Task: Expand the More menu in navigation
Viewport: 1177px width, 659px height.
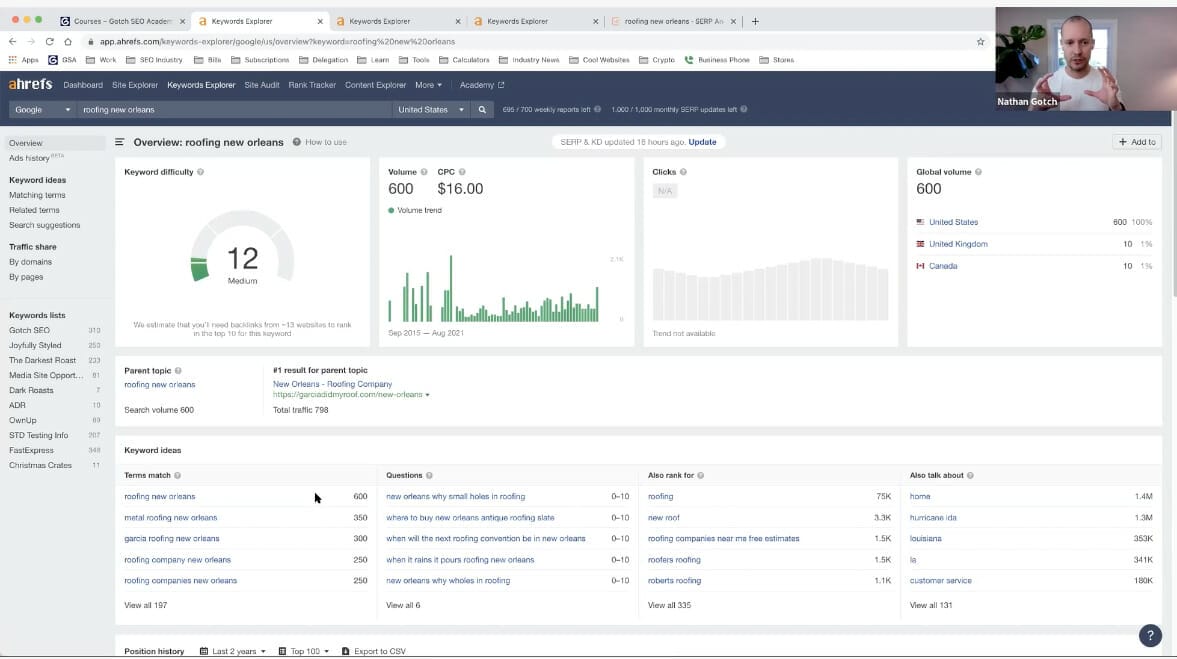Action: tap(428, 85)
